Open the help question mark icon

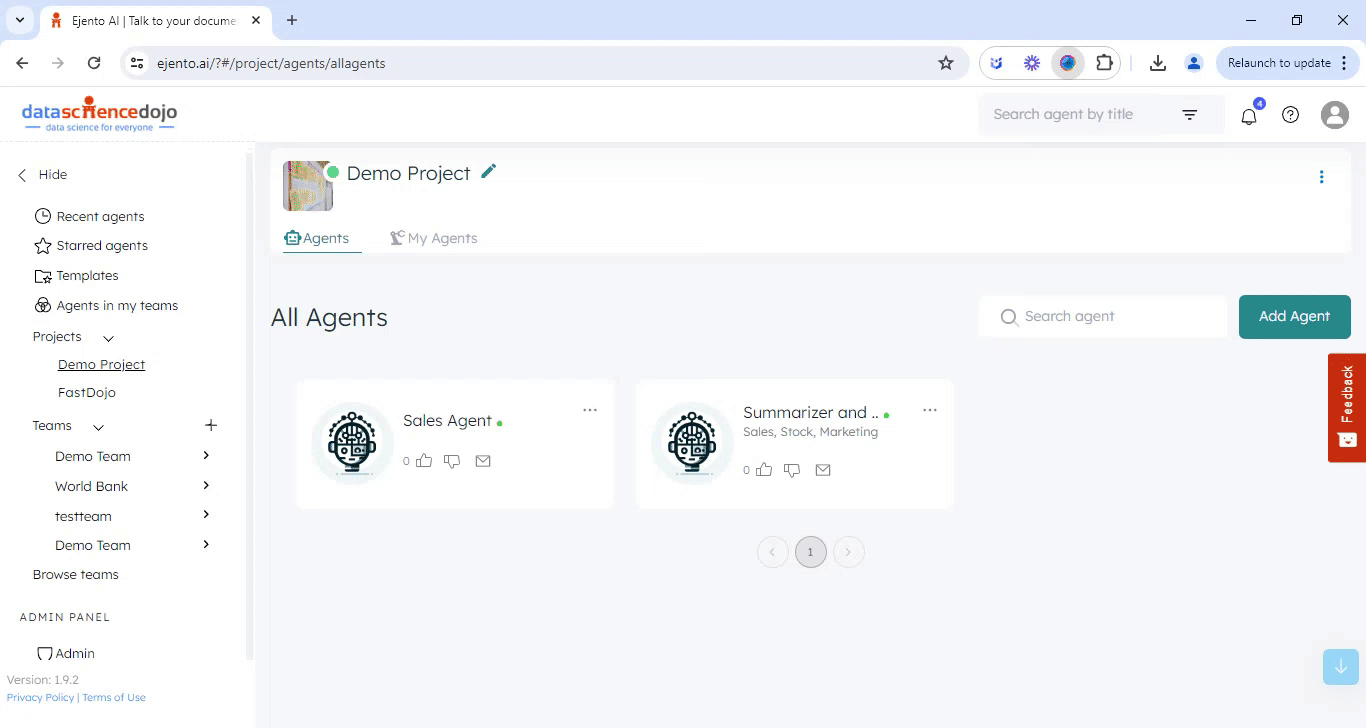click(1290, 115)
